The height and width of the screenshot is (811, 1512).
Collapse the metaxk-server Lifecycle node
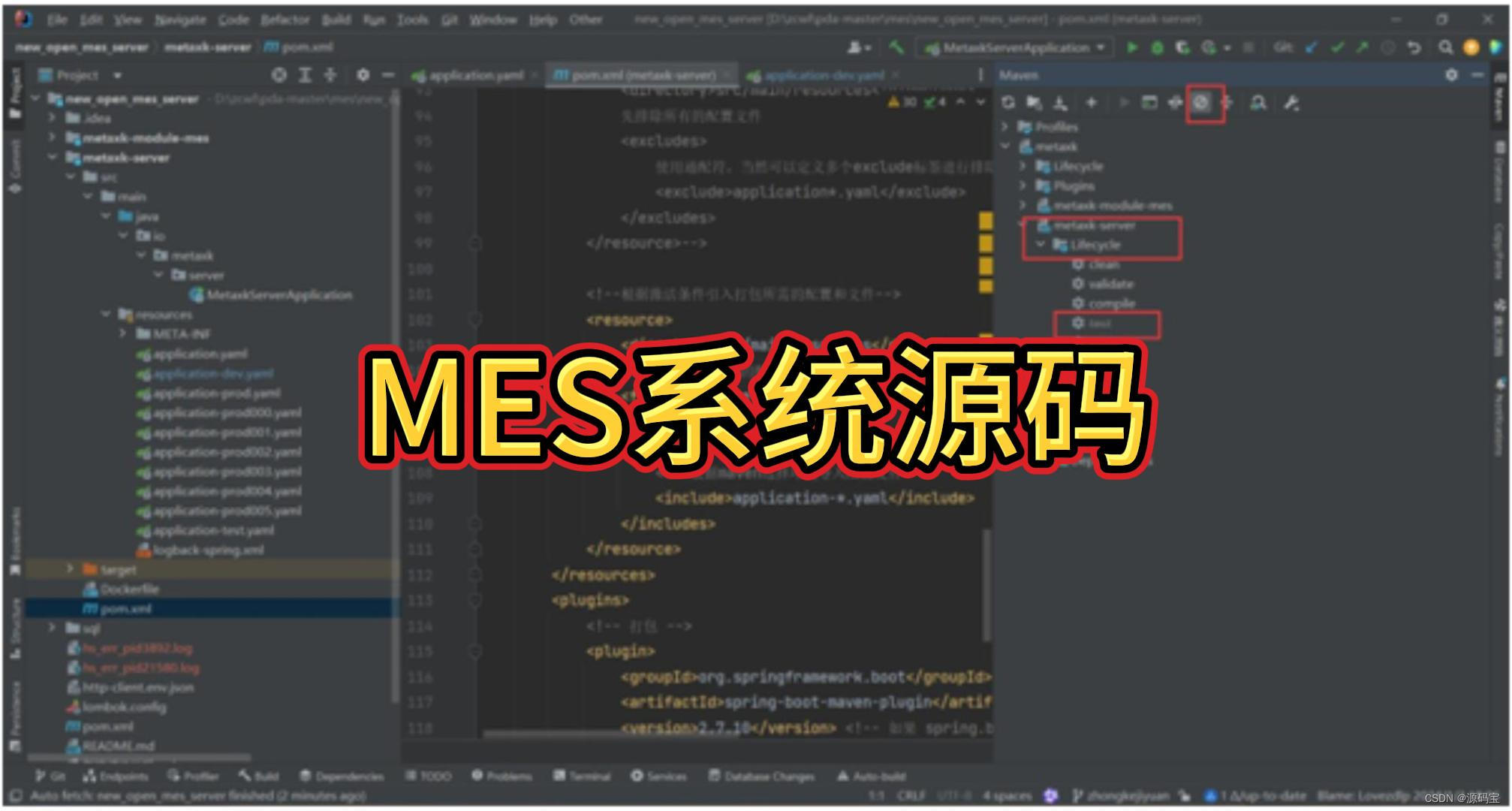[x=1042, y=245]
